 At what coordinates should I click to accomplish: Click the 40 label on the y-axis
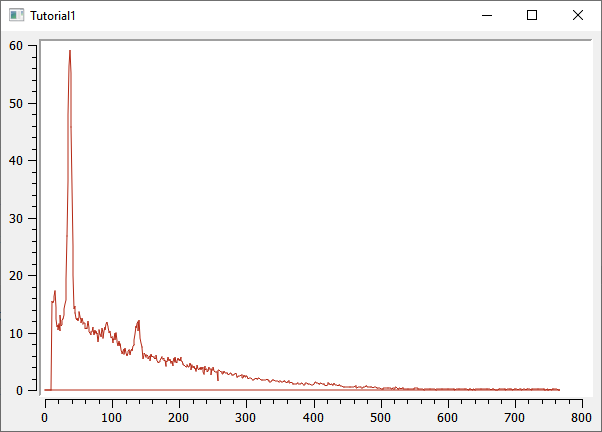[16, 161]
